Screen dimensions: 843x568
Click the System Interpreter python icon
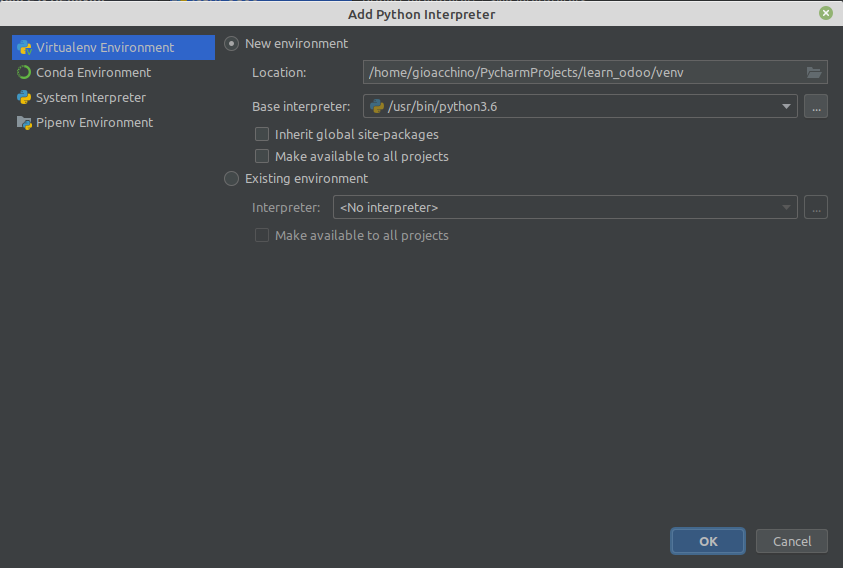24,97
